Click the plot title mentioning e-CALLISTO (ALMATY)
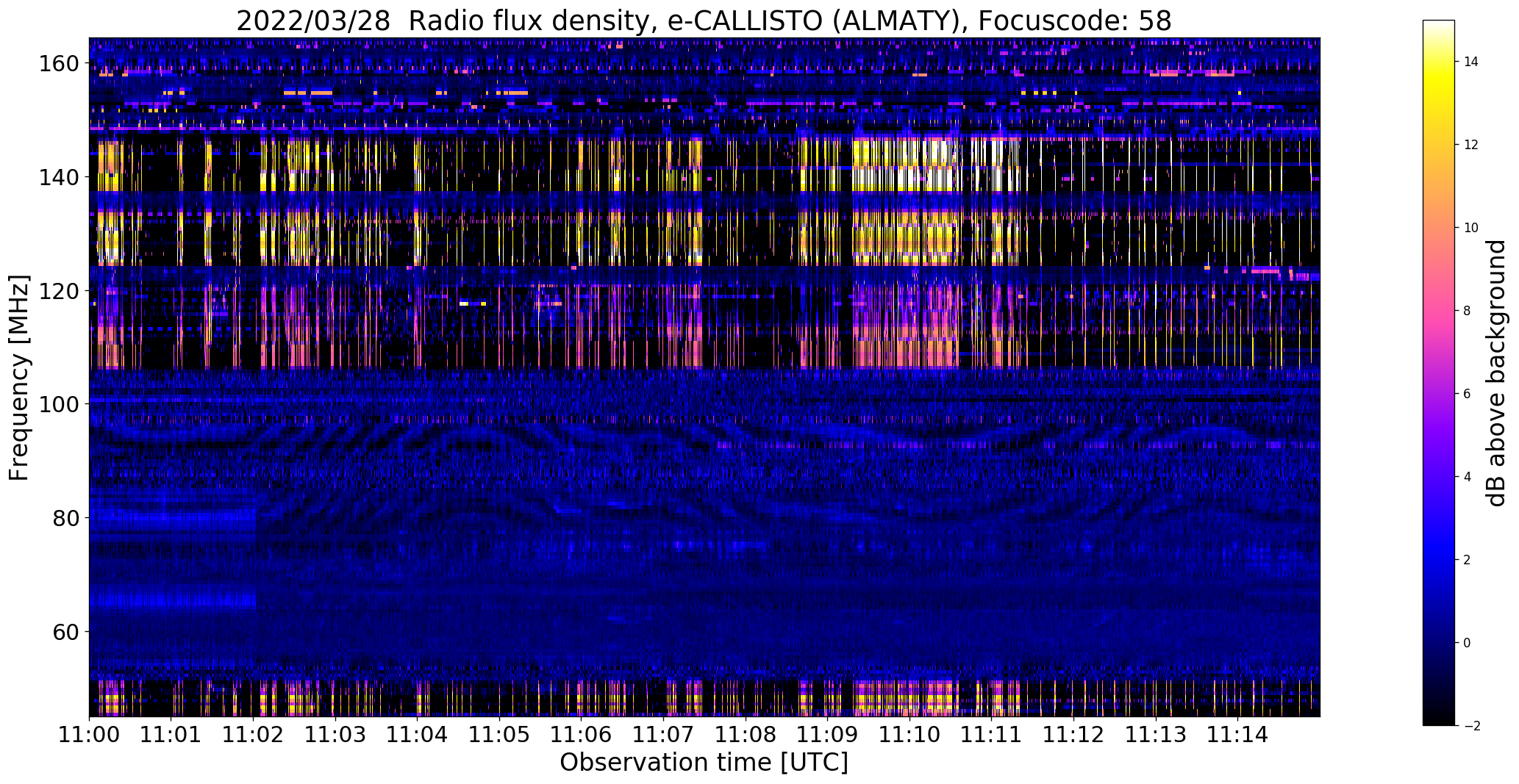This screenshot has width=1519, height=784. point(704,21)
